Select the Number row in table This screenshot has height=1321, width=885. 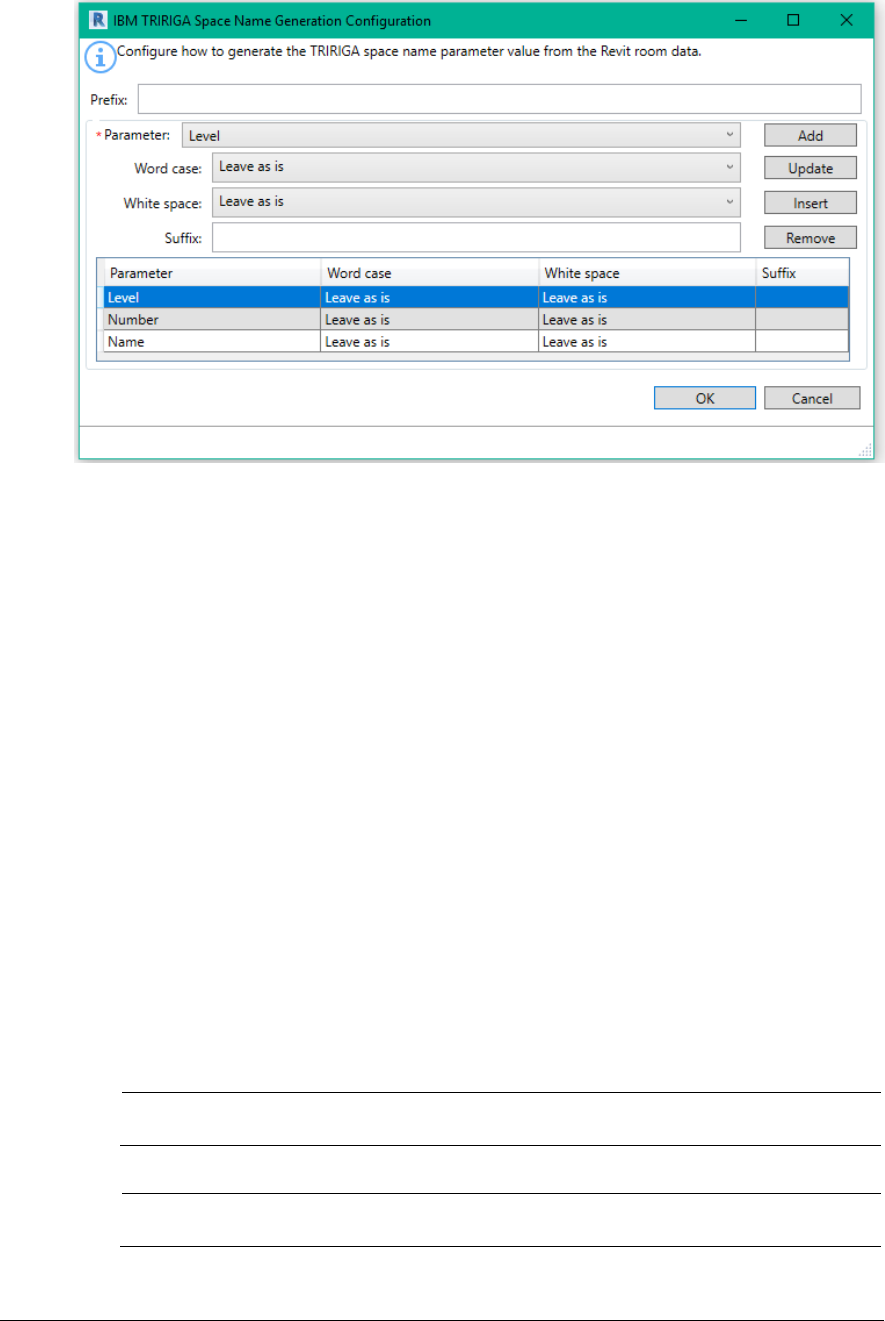476,319
